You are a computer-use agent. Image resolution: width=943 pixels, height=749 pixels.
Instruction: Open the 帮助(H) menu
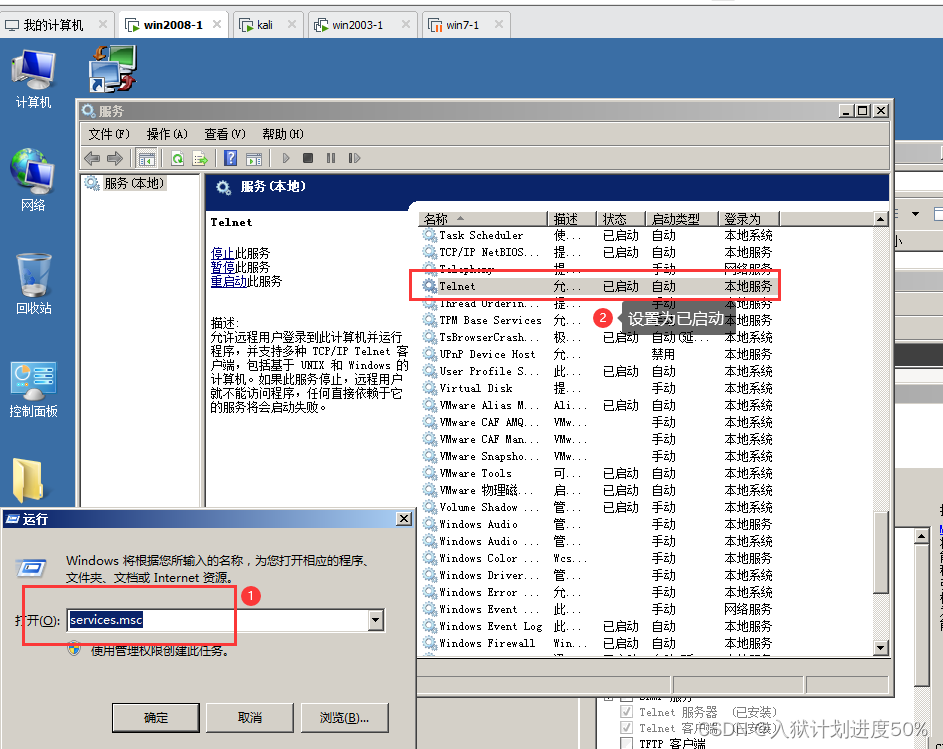point(283,134)
